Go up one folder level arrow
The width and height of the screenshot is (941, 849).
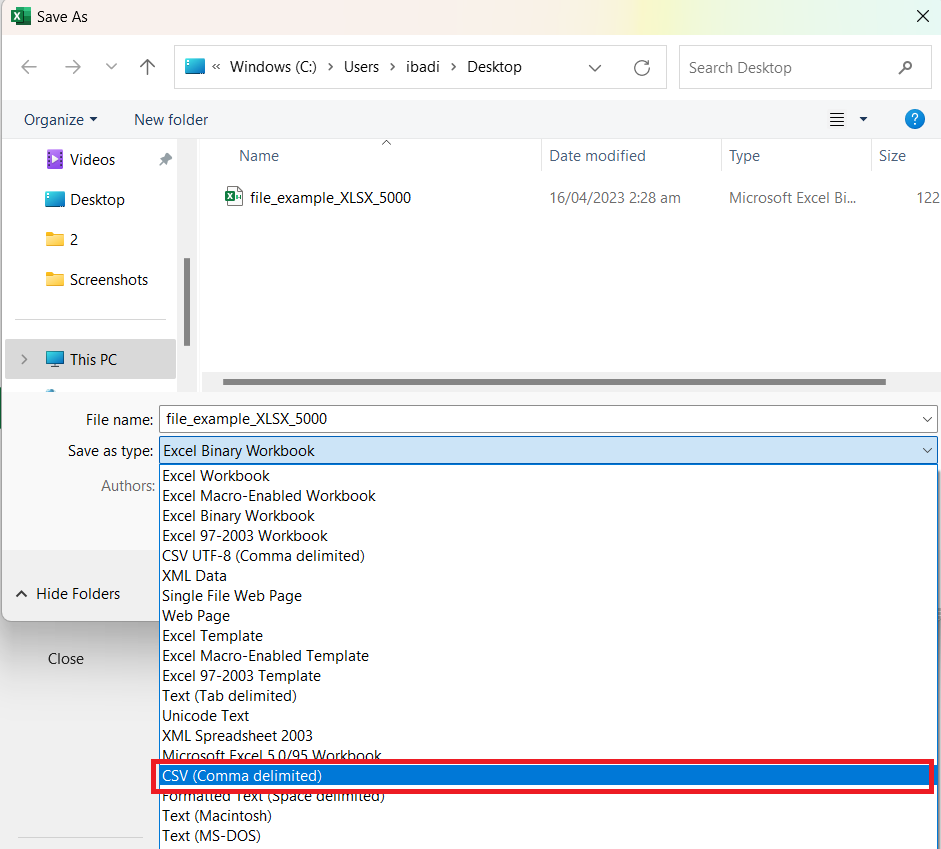tap(147, 67)
